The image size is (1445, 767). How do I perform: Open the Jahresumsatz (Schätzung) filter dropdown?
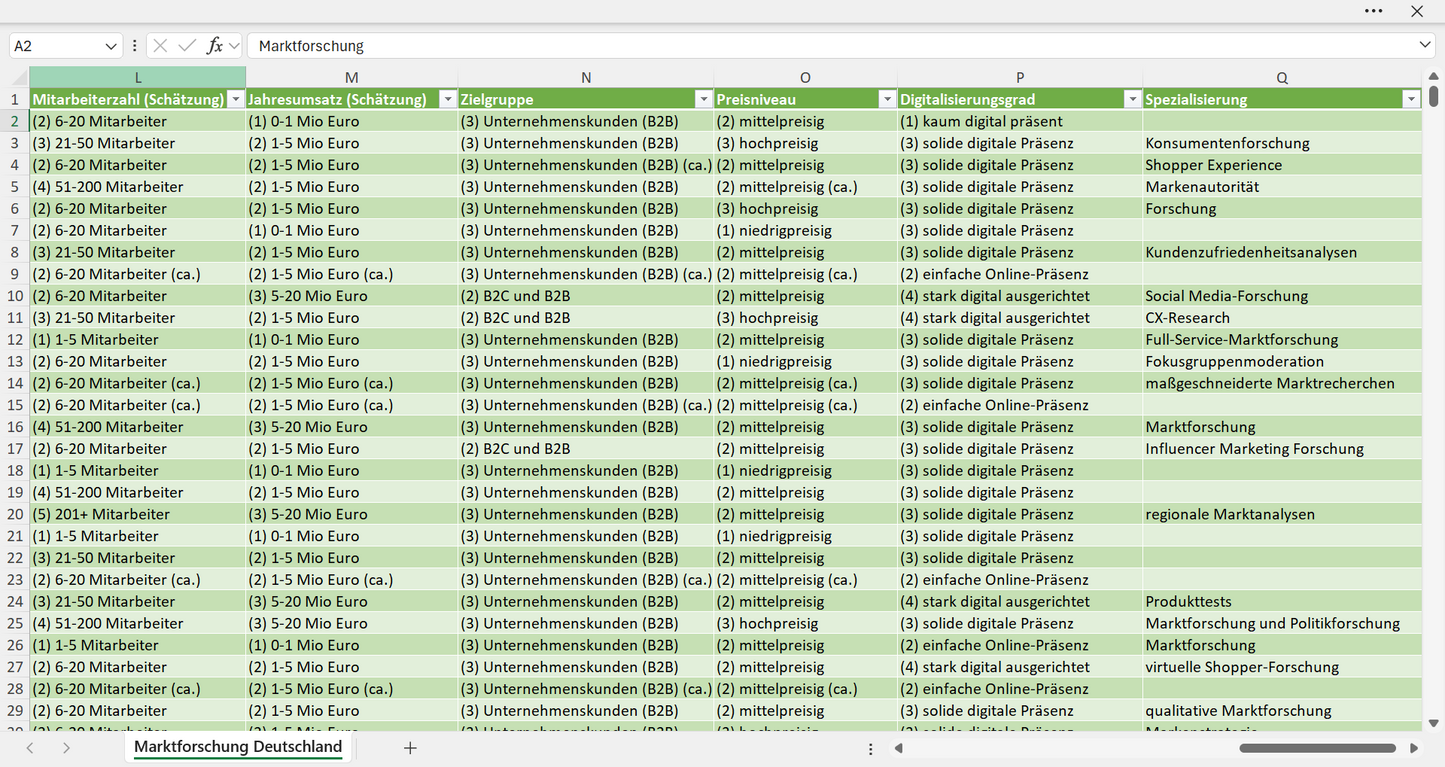pos(448,99)
